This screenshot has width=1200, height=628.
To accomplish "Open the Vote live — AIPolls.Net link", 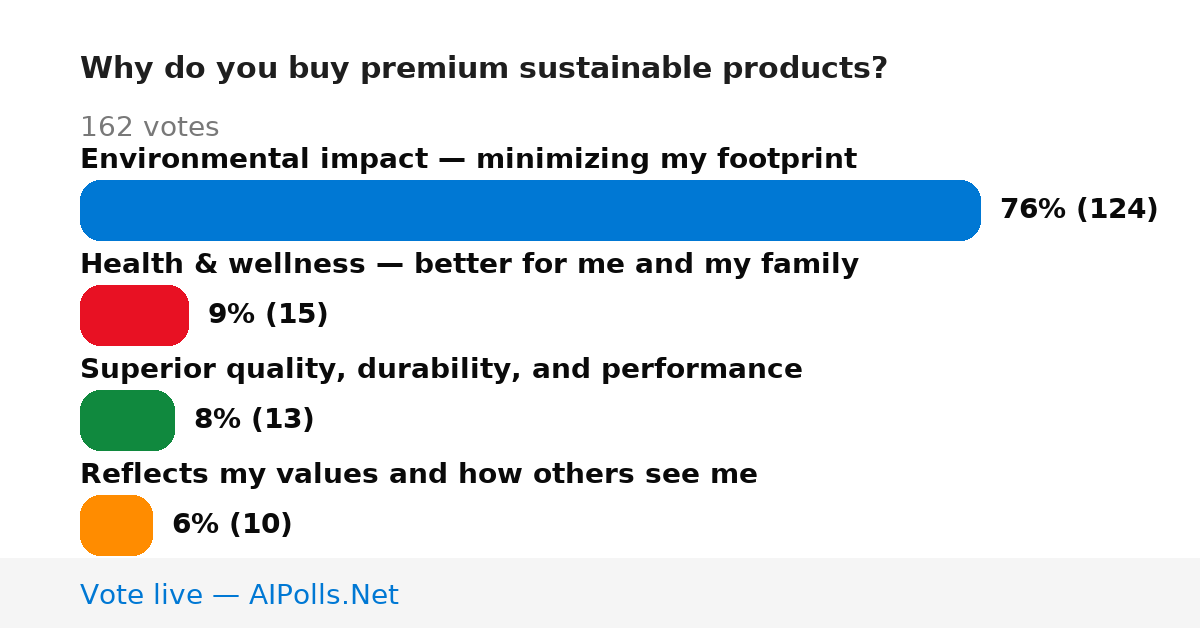I will coord(239,595).
